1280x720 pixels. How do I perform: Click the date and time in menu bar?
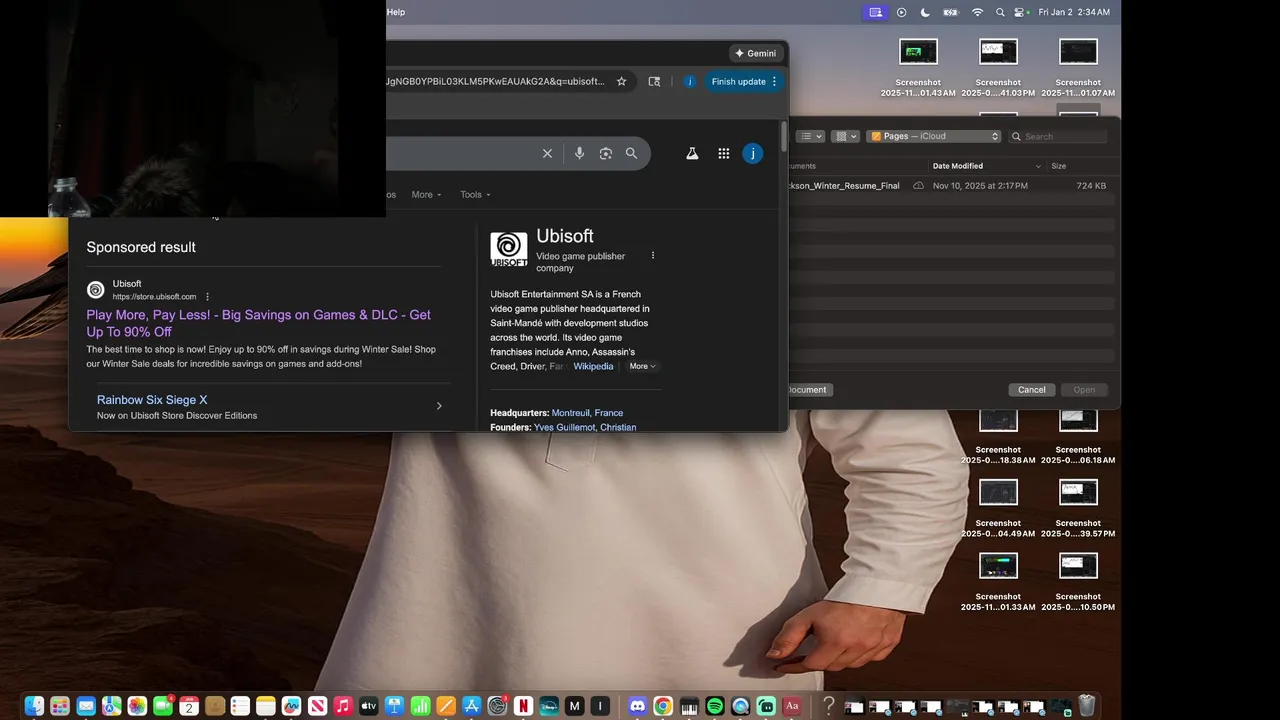[1074, 12]
